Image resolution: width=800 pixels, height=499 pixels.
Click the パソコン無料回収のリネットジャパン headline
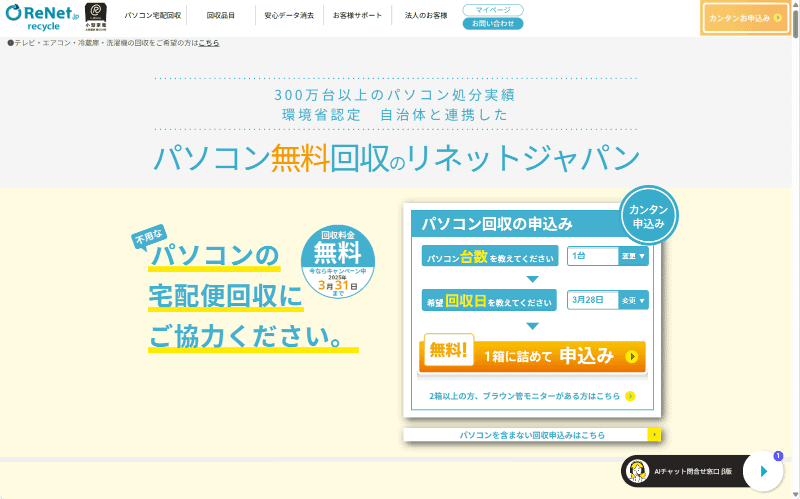coord(396,158)
